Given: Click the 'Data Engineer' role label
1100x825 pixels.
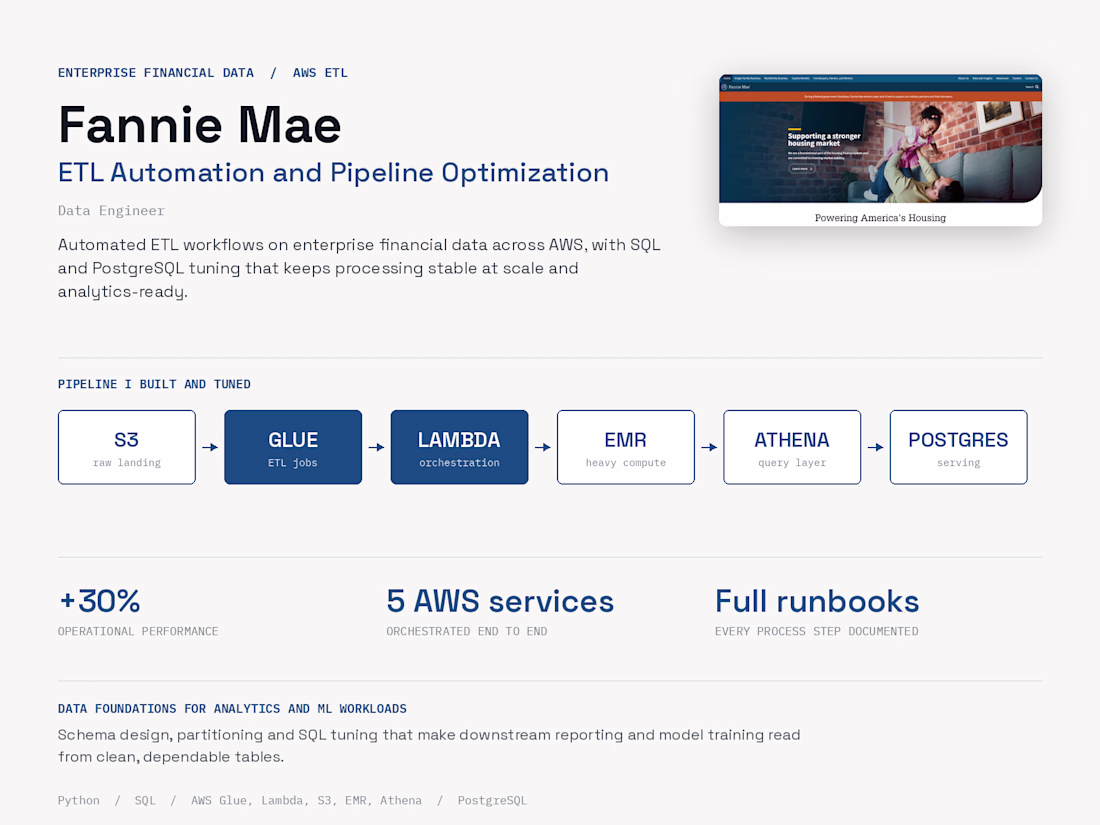Looking at the screenshot, I should [x=112, y=210].
